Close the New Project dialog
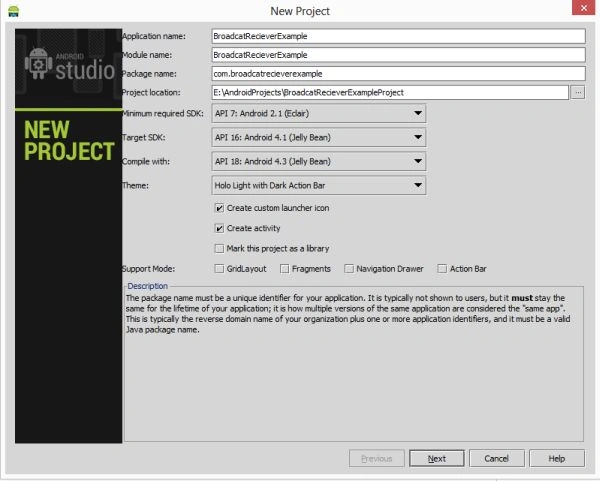The height and width of the screenshot is (481, 600). coord(584,8)
